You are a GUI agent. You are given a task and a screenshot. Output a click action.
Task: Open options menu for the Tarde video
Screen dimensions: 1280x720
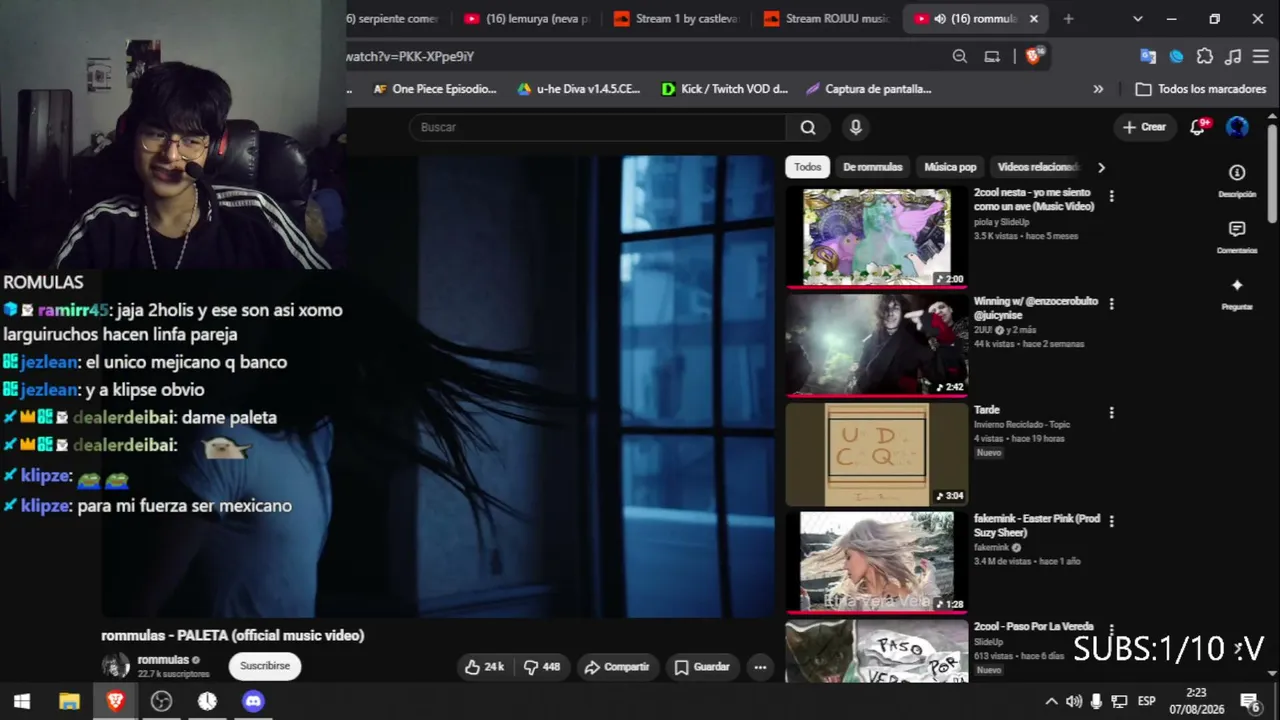click(1111, 412)
